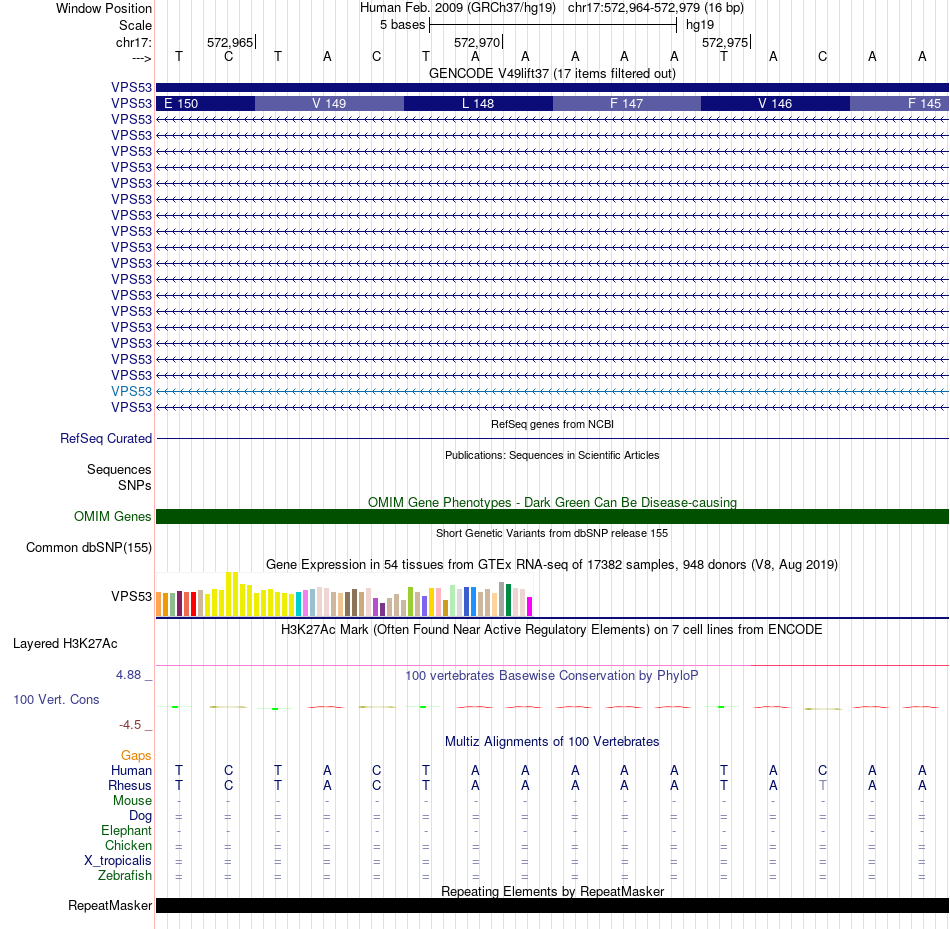
Task: Click the solid VPS53 transcript bar
Action: 552,87
